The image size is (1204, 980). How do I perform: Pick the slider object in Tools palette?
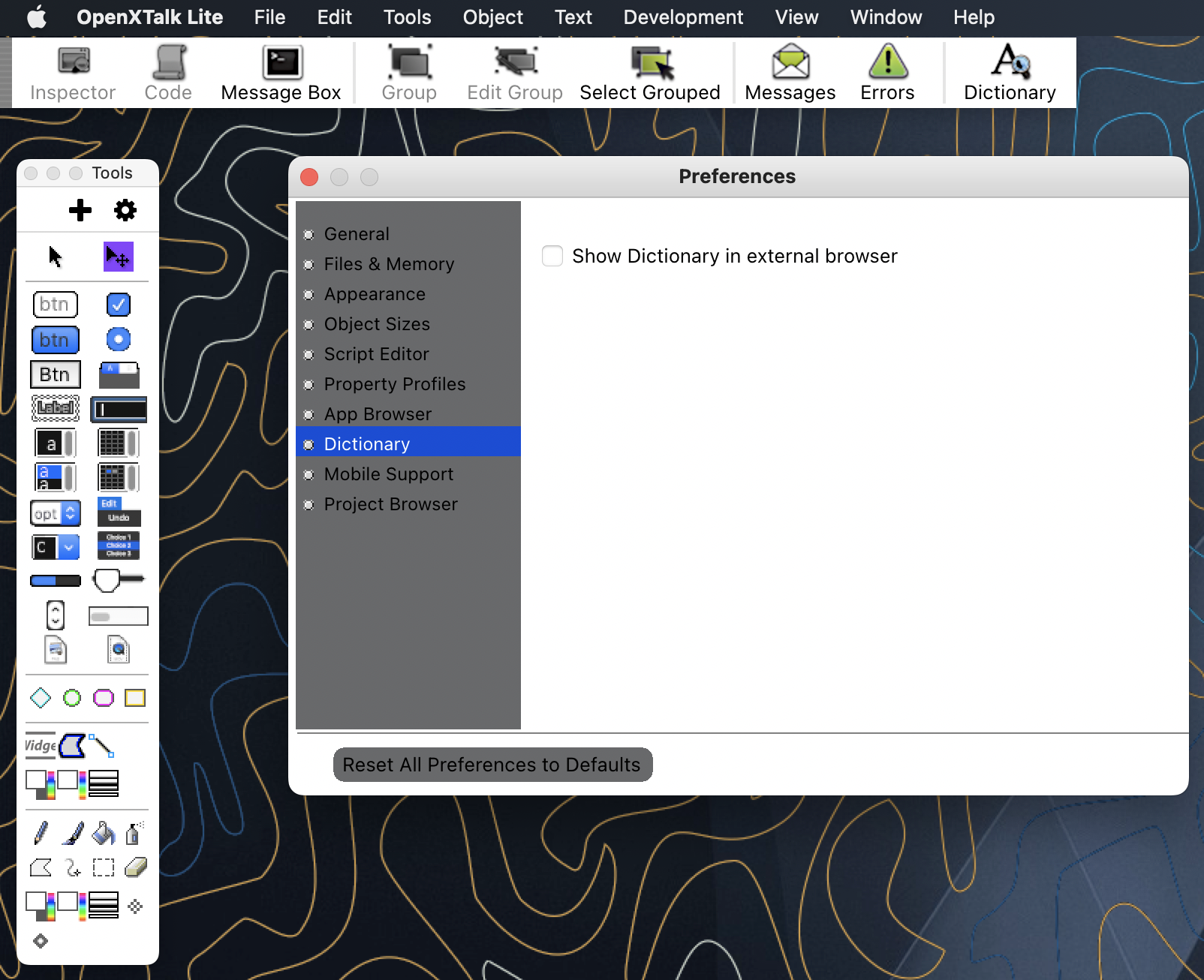click(x=119, y=580)
